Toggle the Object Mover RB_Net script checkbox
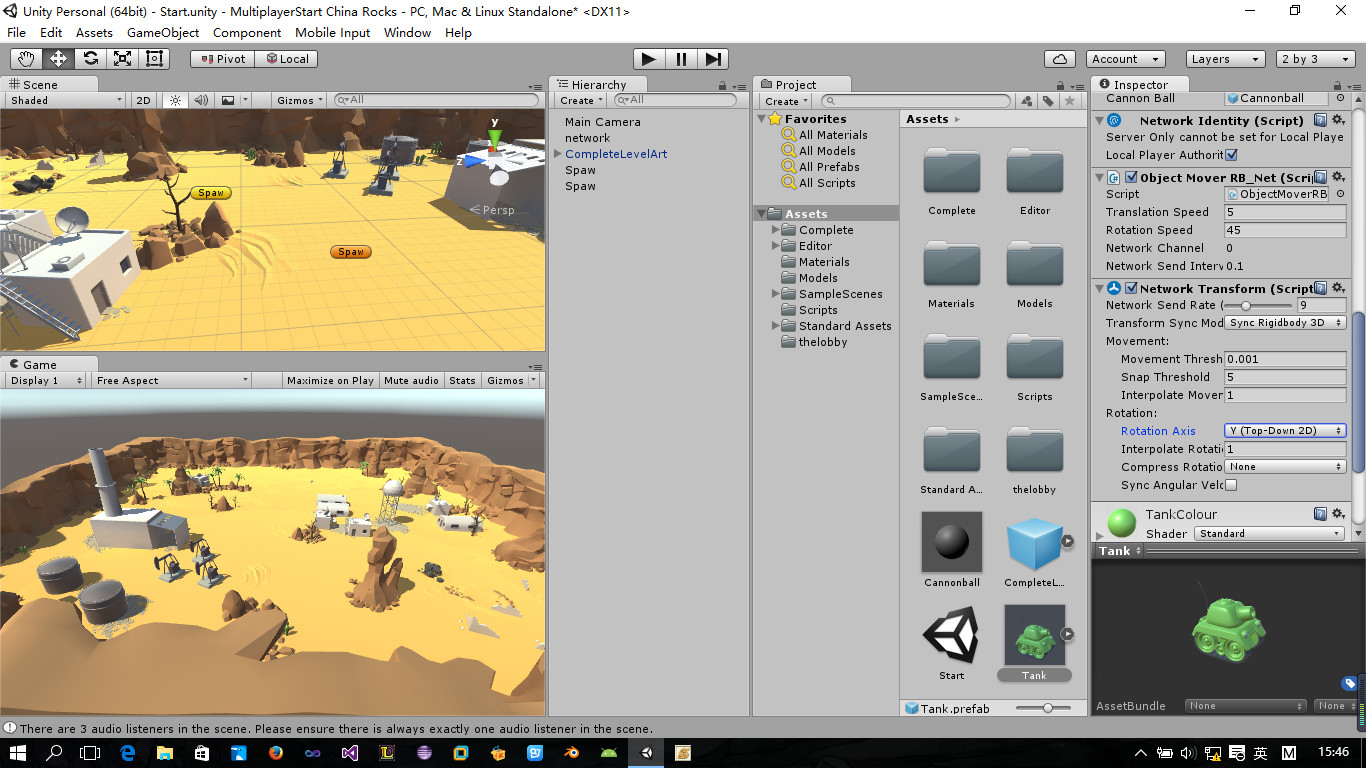Image resolution: width=1366 pixels, height=768 pixels. click(1131, 178)
